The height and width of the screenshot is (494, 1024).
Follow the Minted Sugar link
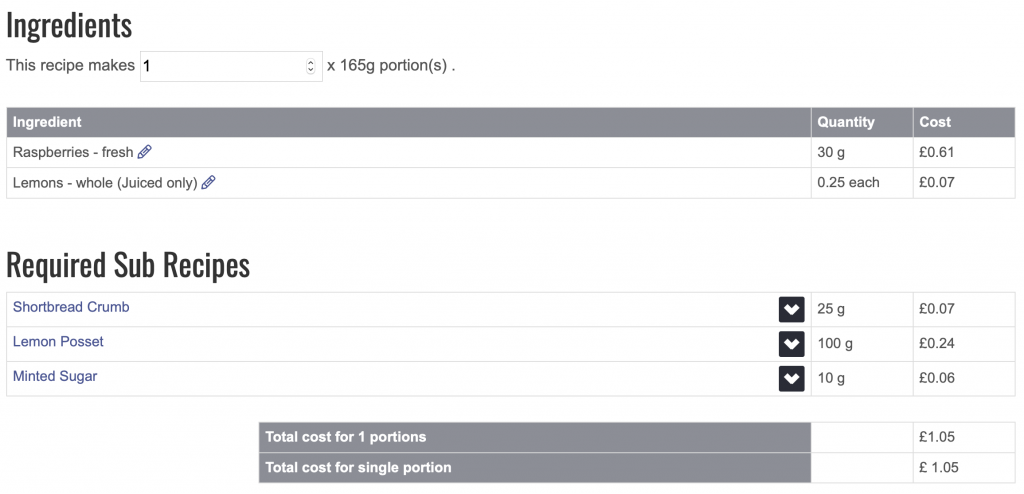[x=55, y=376]
